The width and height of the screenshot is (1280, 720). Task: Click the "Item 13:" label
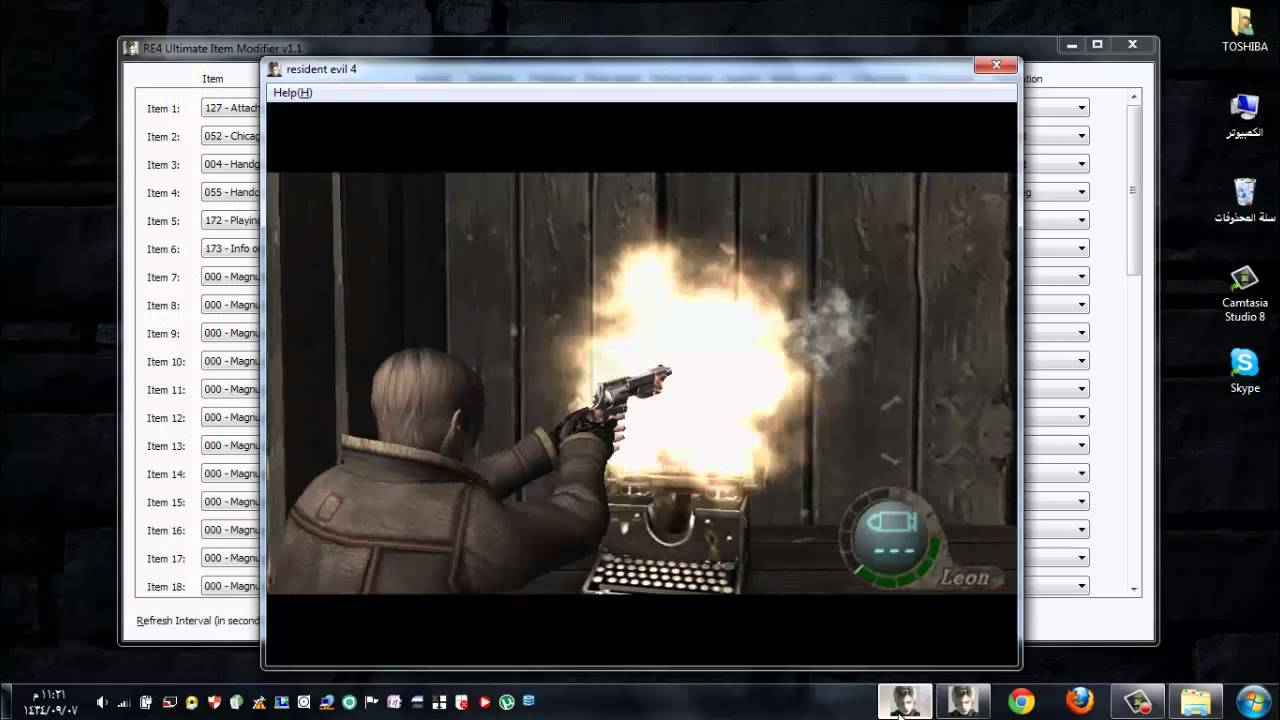[166, 446]
